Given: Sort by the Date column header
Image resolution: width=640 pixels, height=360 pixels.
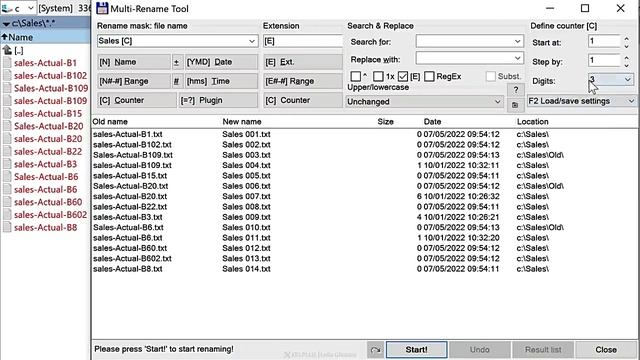Looking at the screenshot, I should [432, 122].
